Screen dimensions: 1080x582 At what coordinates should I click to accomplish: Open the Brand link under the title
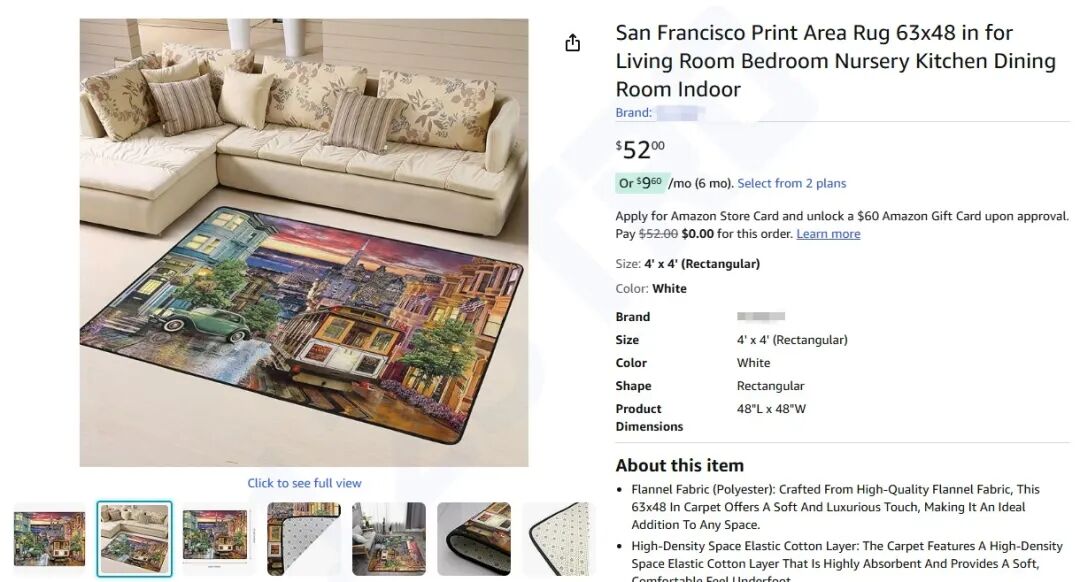click(660, 113)
